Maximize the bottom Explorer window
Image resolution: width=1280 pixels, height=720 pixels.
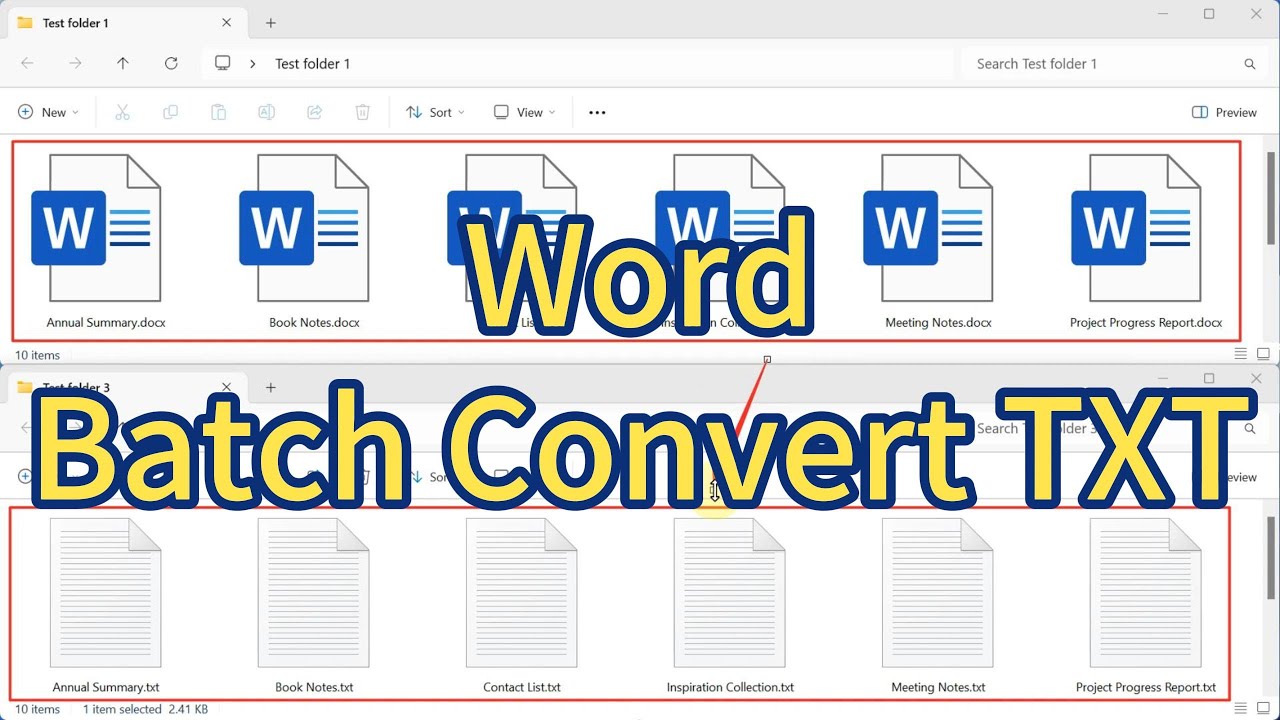1209,378
